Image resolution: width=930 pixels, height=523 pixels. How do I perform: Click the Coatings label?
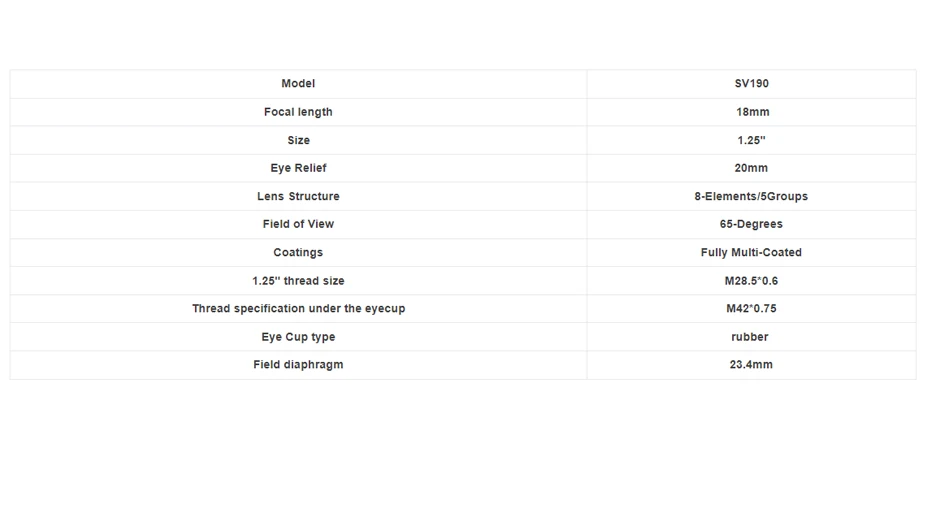click(298, 252)
